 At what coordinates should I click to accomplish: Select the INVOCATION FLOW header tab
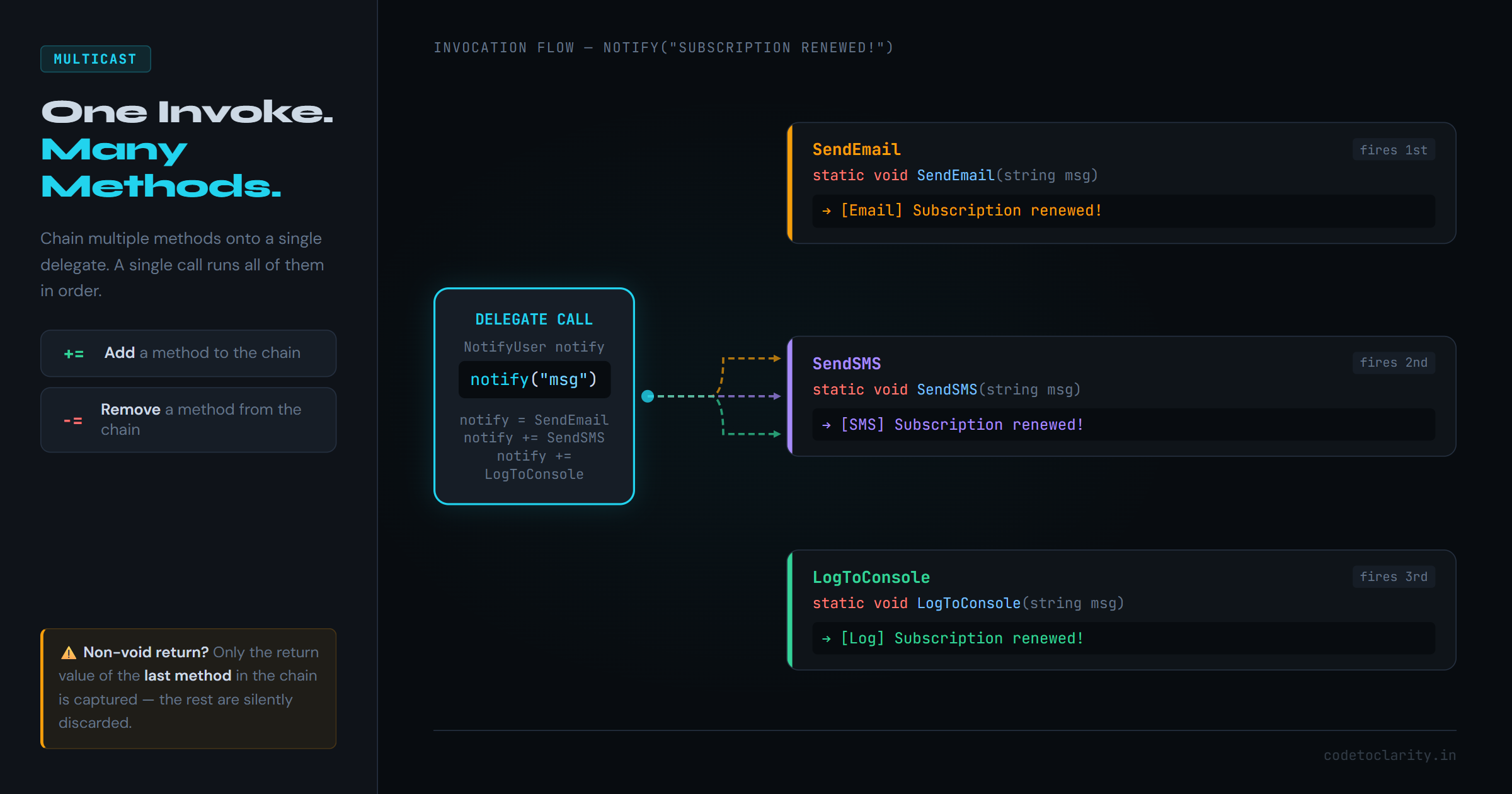coord(663,47)
